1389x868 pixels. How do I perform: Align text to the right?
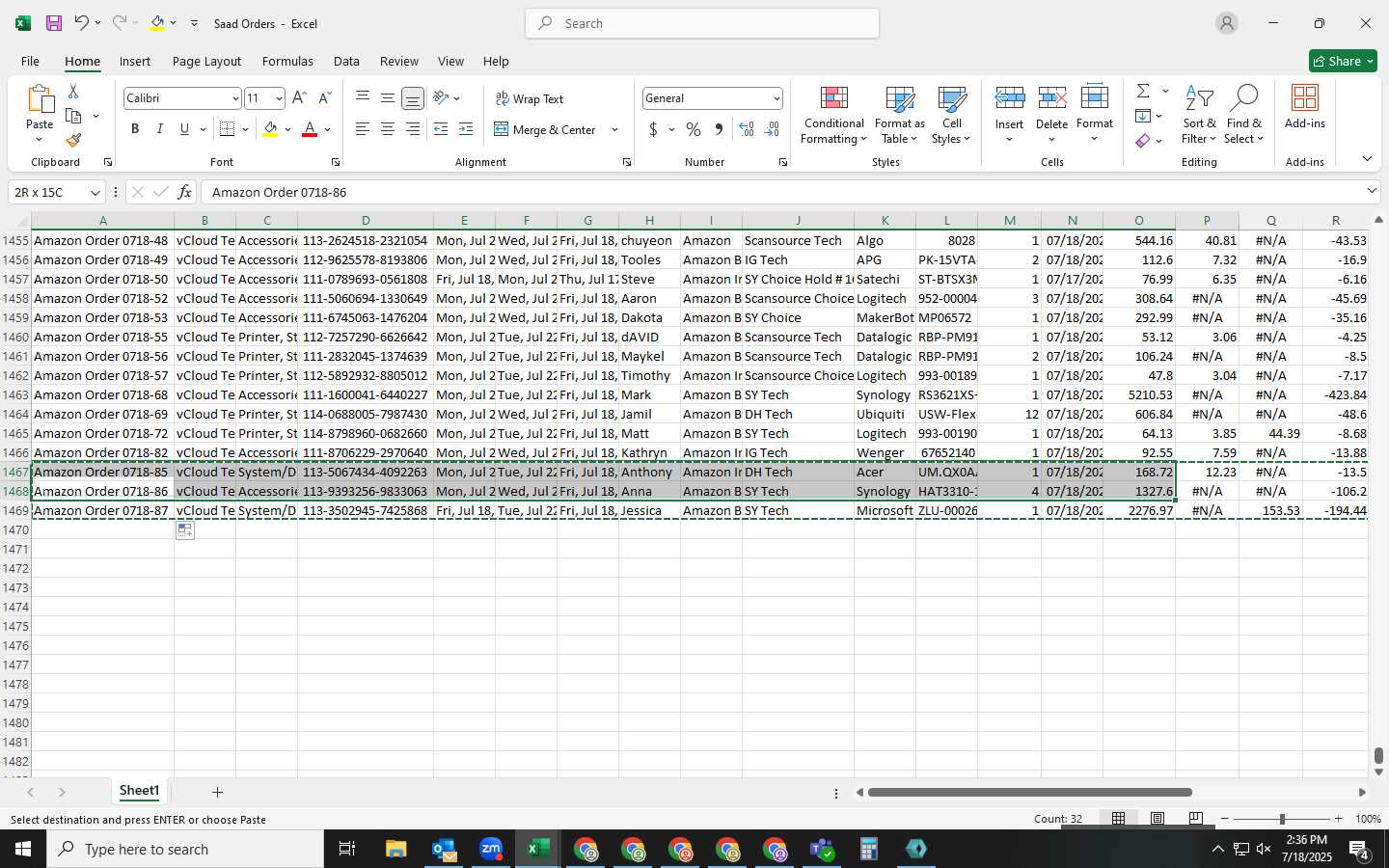[x=413, y=129]
